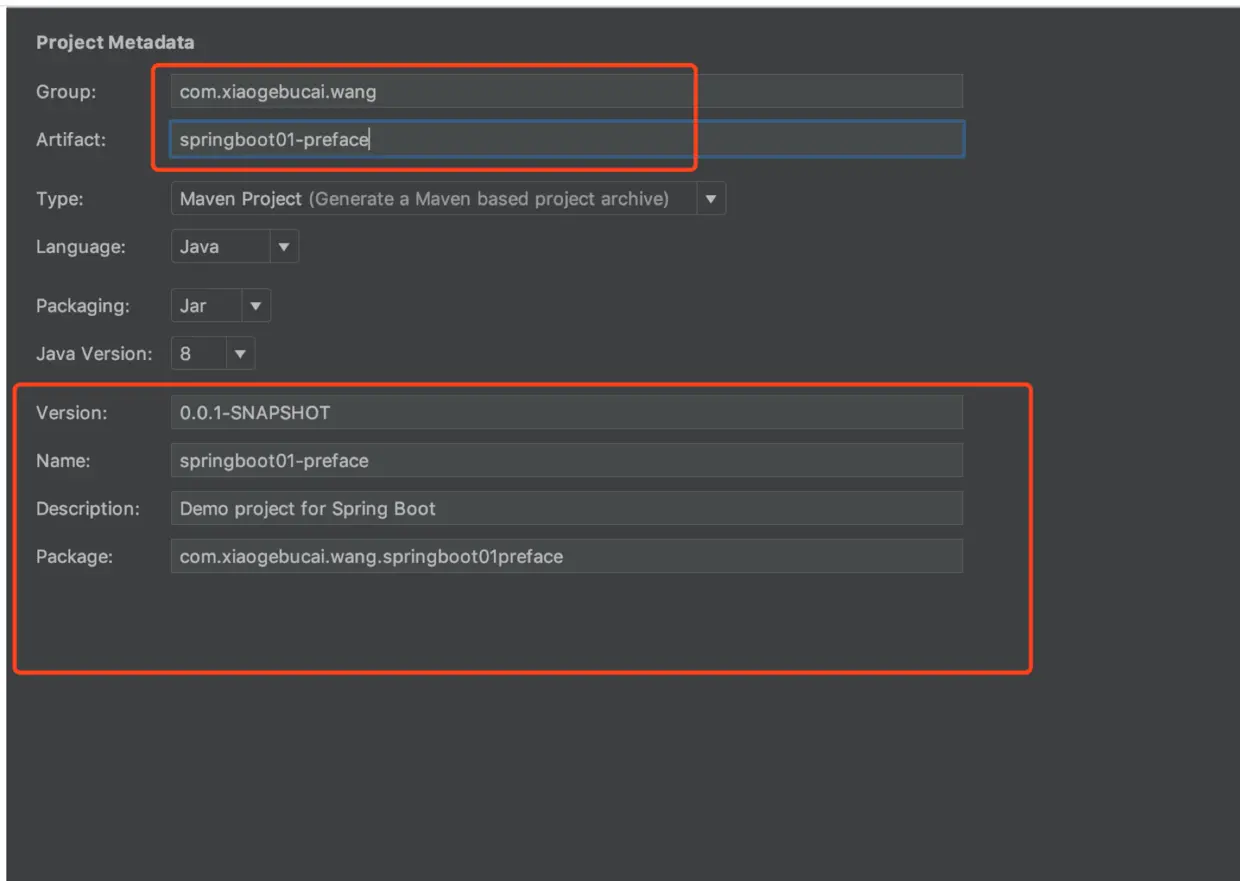Screen dimensions: 1240x881
Task: Click the Type dropdown arrow button
Action: (711, 199)
